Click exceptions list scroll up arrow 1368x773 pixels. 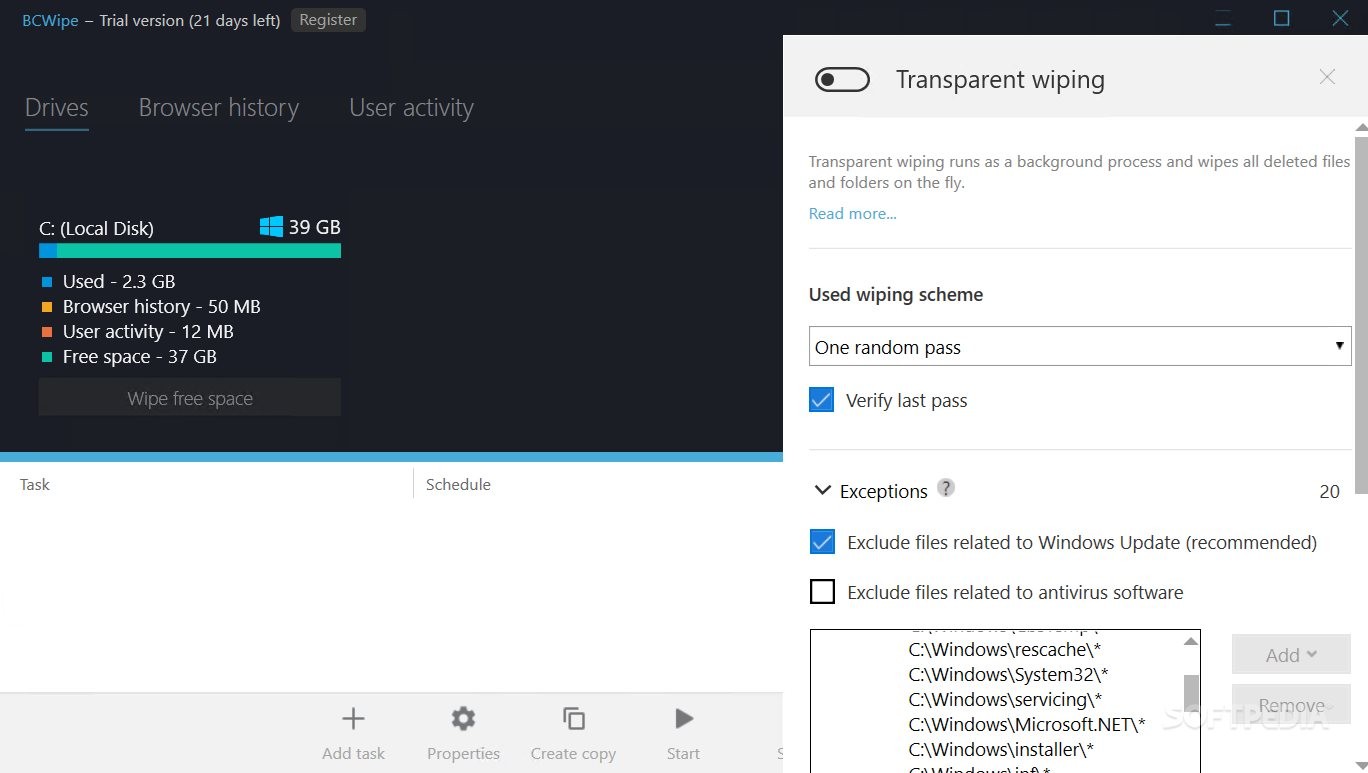click(1191, 641)
